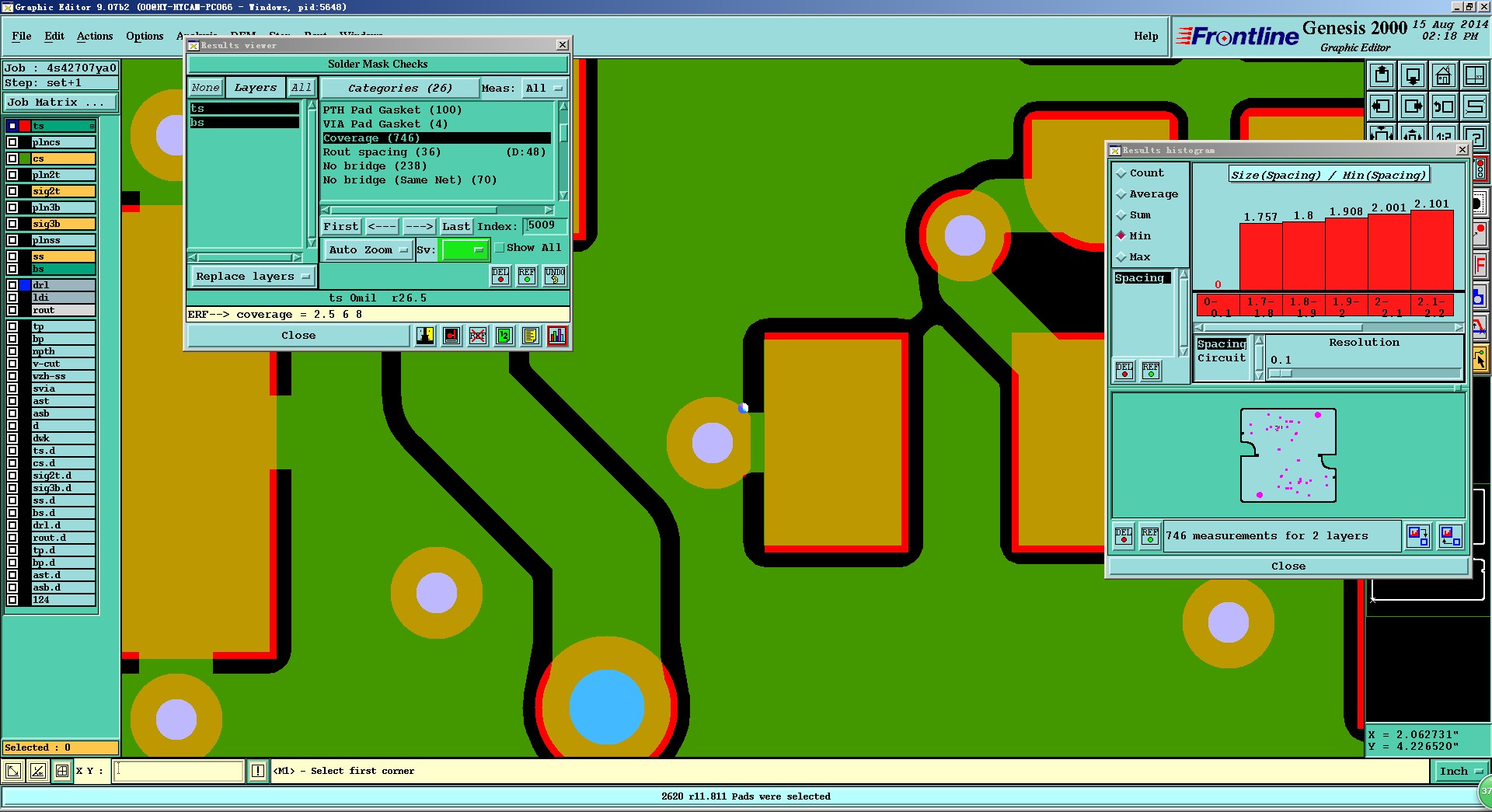Open the Actions menu
Image resolution: width=1492 pixels, height=812 pixels.
point(95,36)
